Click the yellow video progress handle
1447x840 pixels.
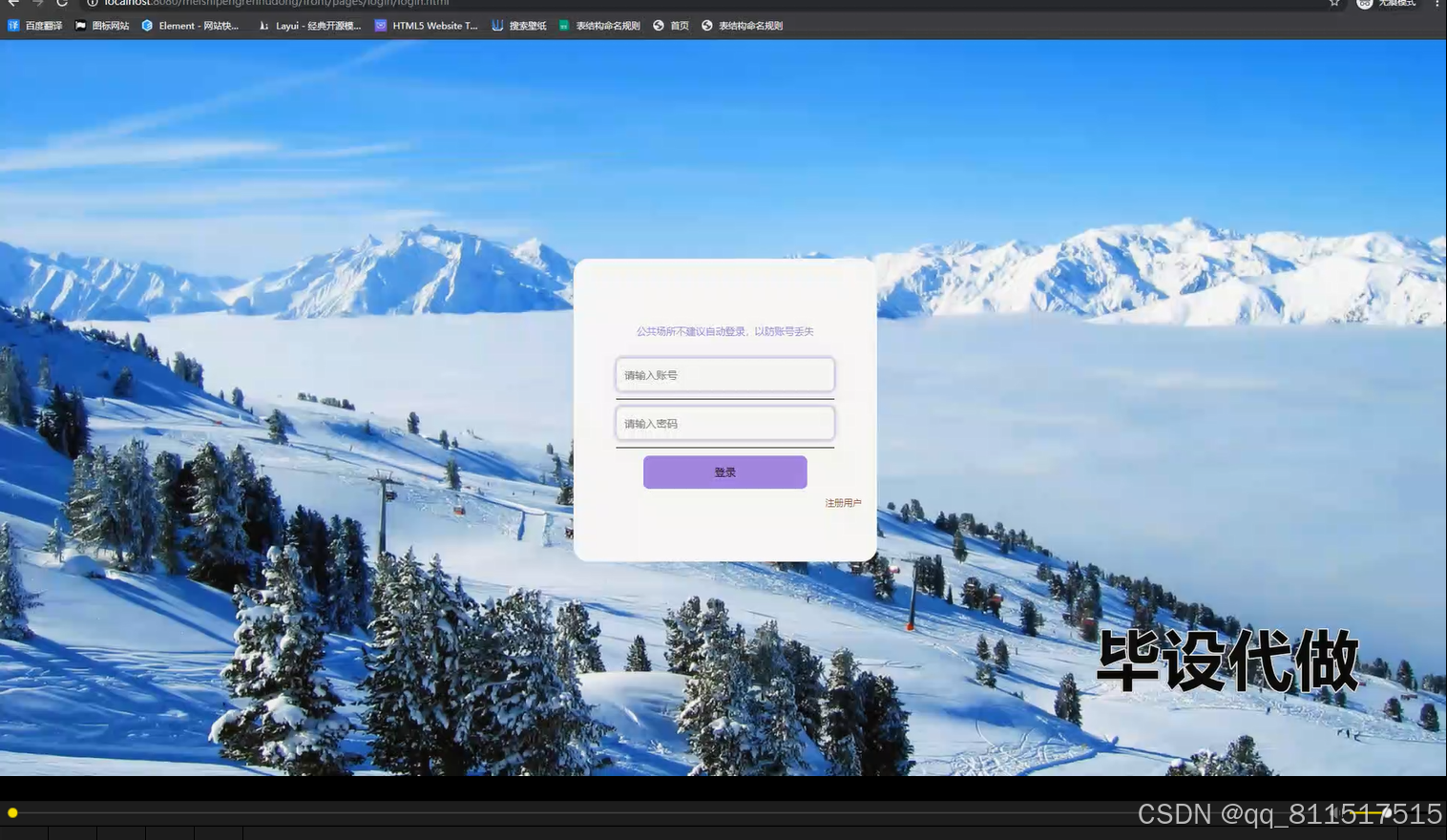[x=12, y=813]
